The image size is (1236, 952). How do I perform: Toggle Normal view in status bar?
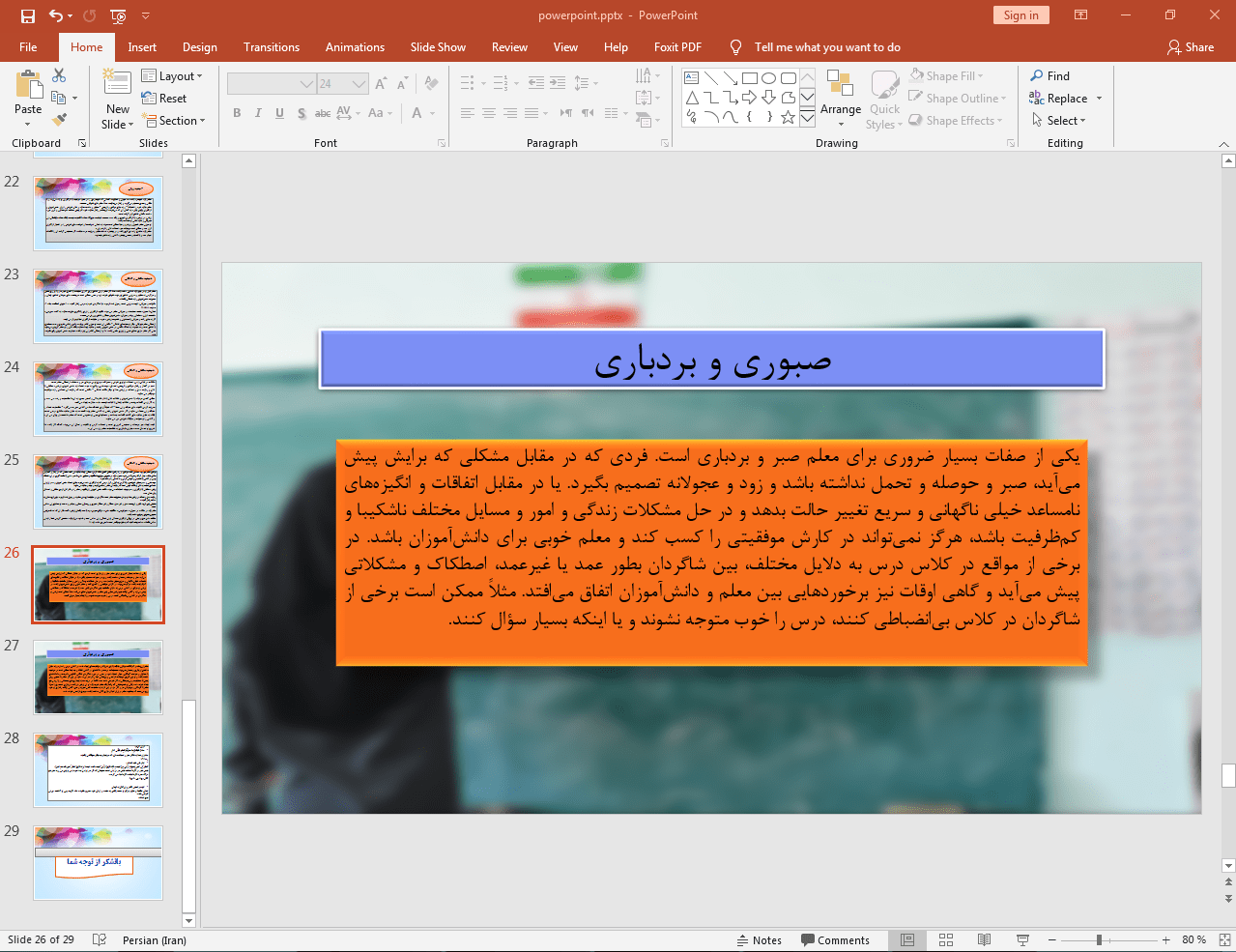pos(907,939)
